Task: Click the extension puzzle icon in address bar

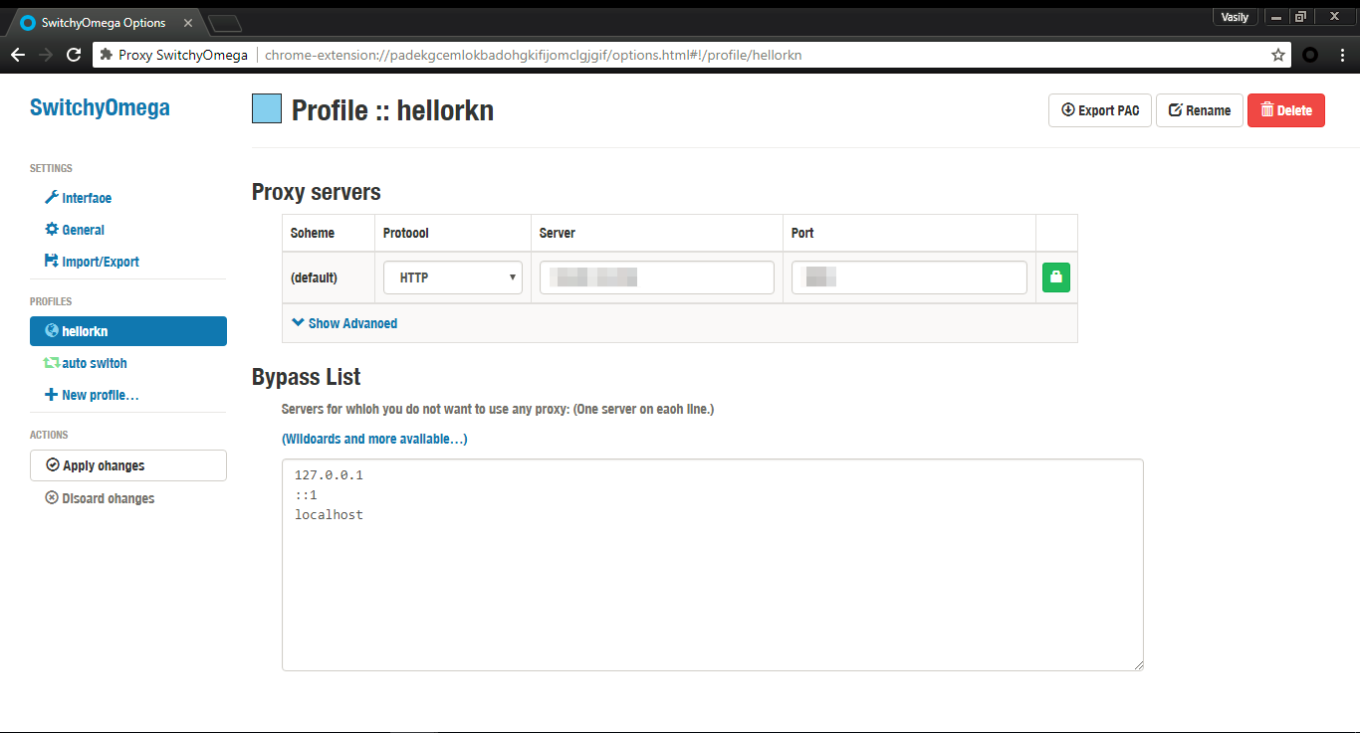Action: pos(106,55)
